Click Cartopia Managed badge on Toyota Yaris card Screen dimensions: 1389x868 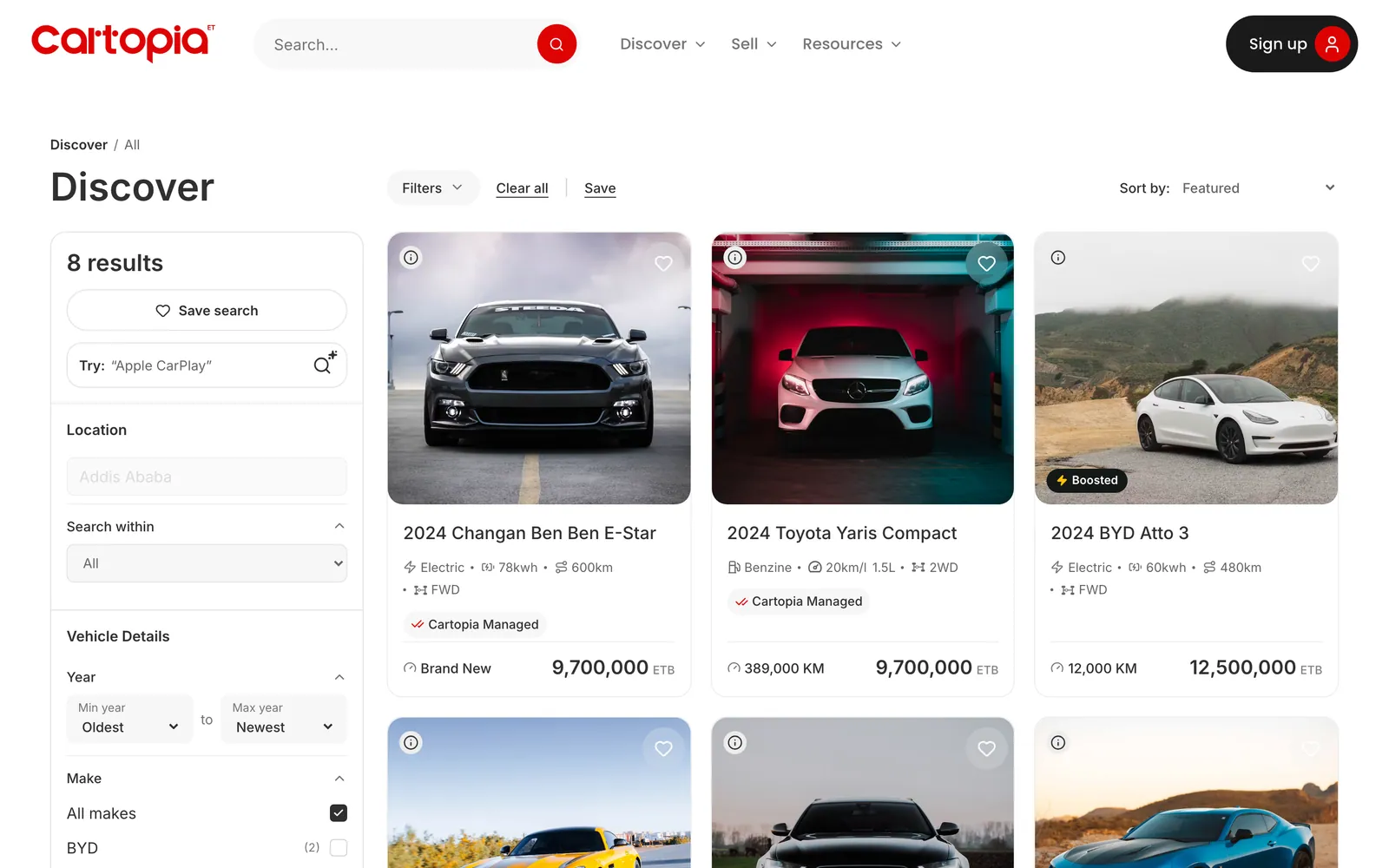pyautogui.click(x=799, y=602)
